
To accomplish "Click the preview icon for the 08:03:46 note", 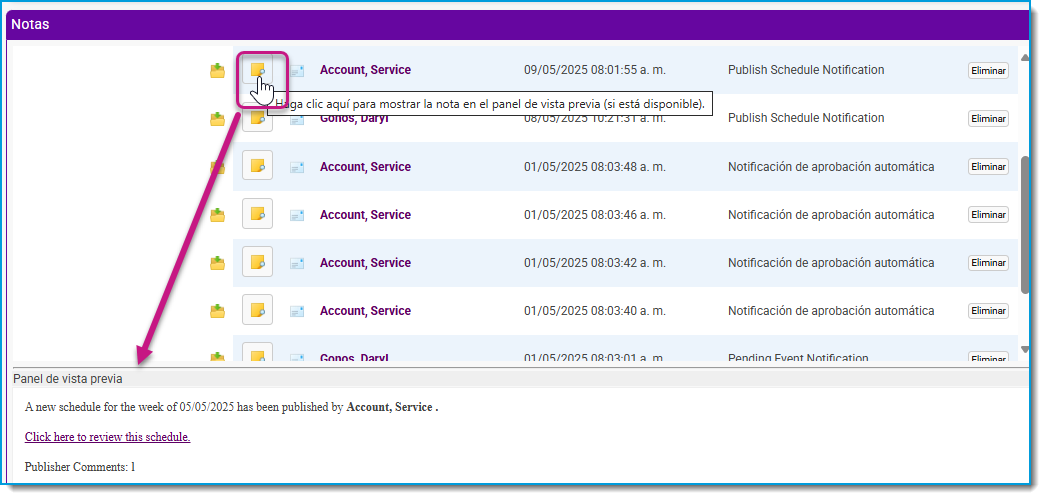I will 257,214.
